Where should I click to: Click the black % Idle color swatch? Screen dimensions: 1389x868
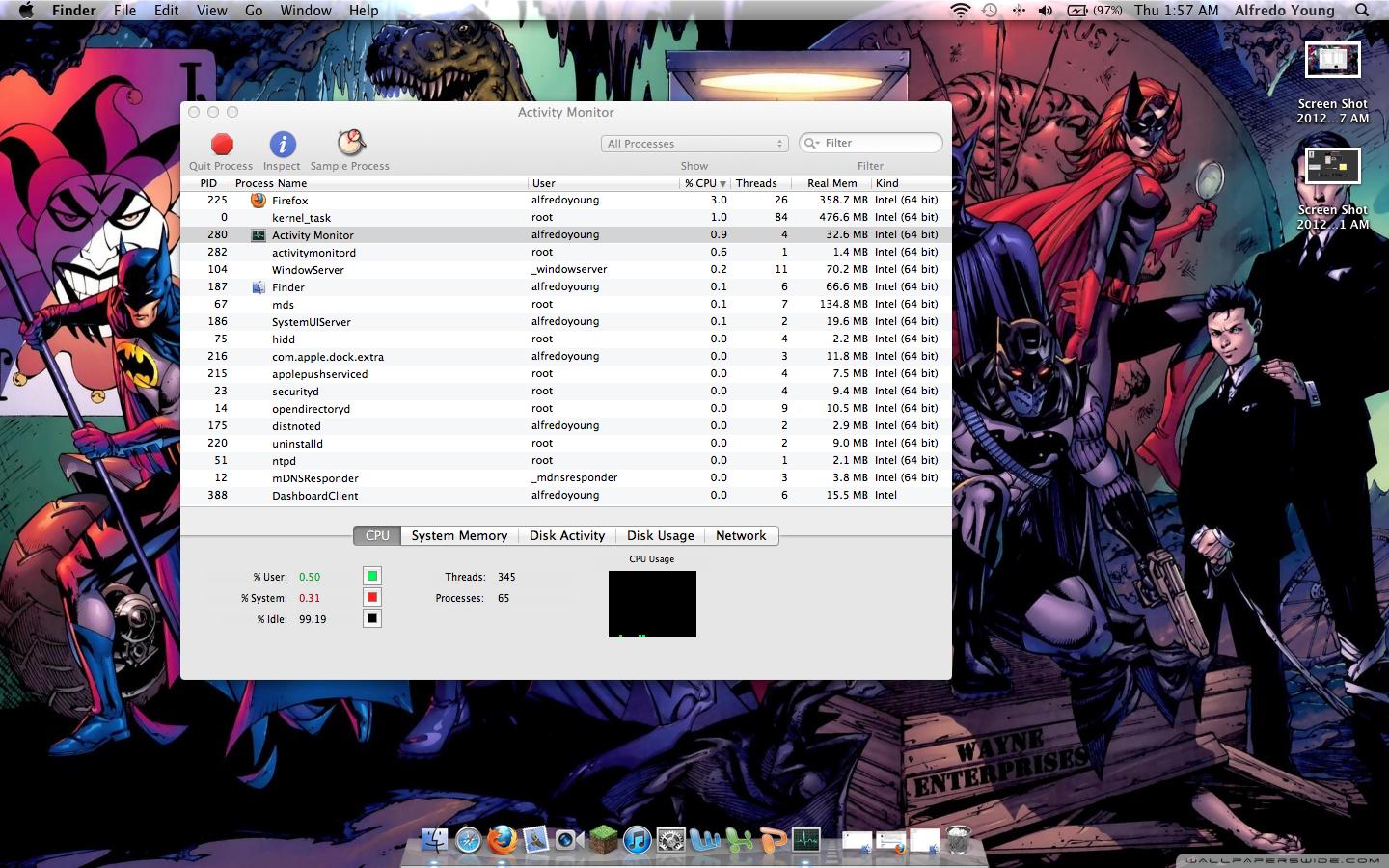[372, 618]
